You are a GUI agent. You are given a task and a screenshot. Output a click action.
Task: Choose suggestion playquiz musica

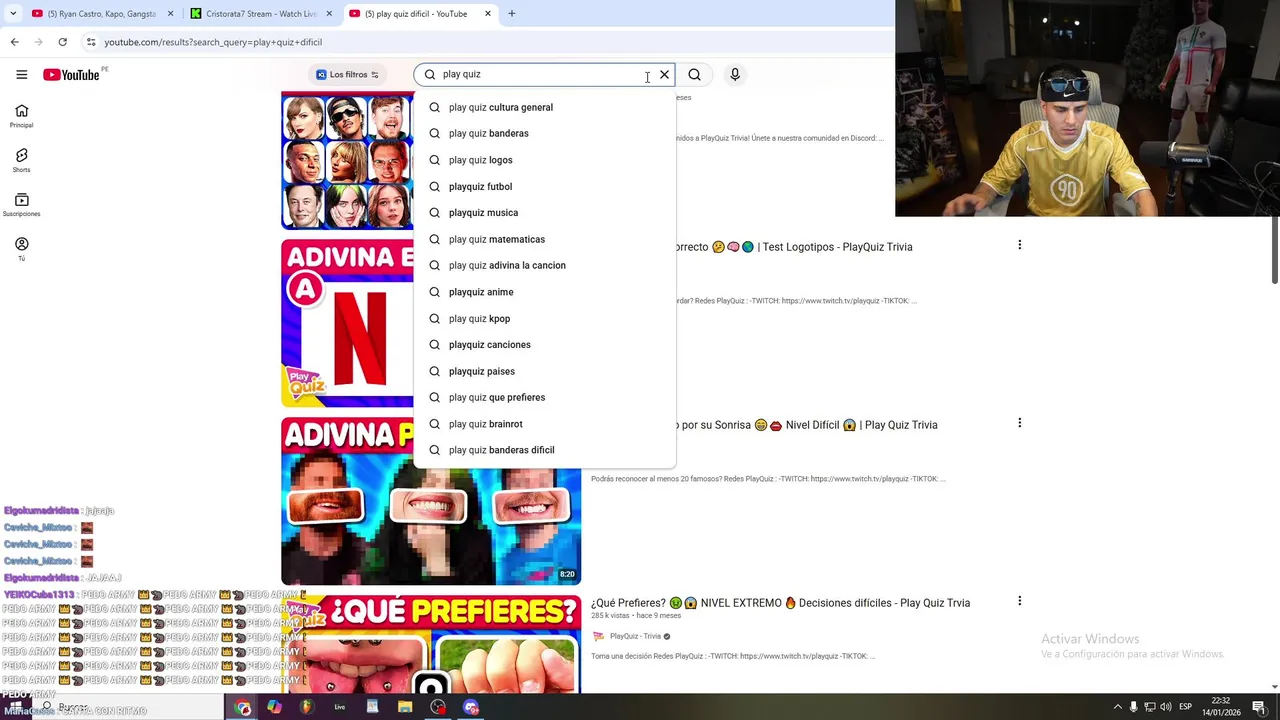point(545,212)
